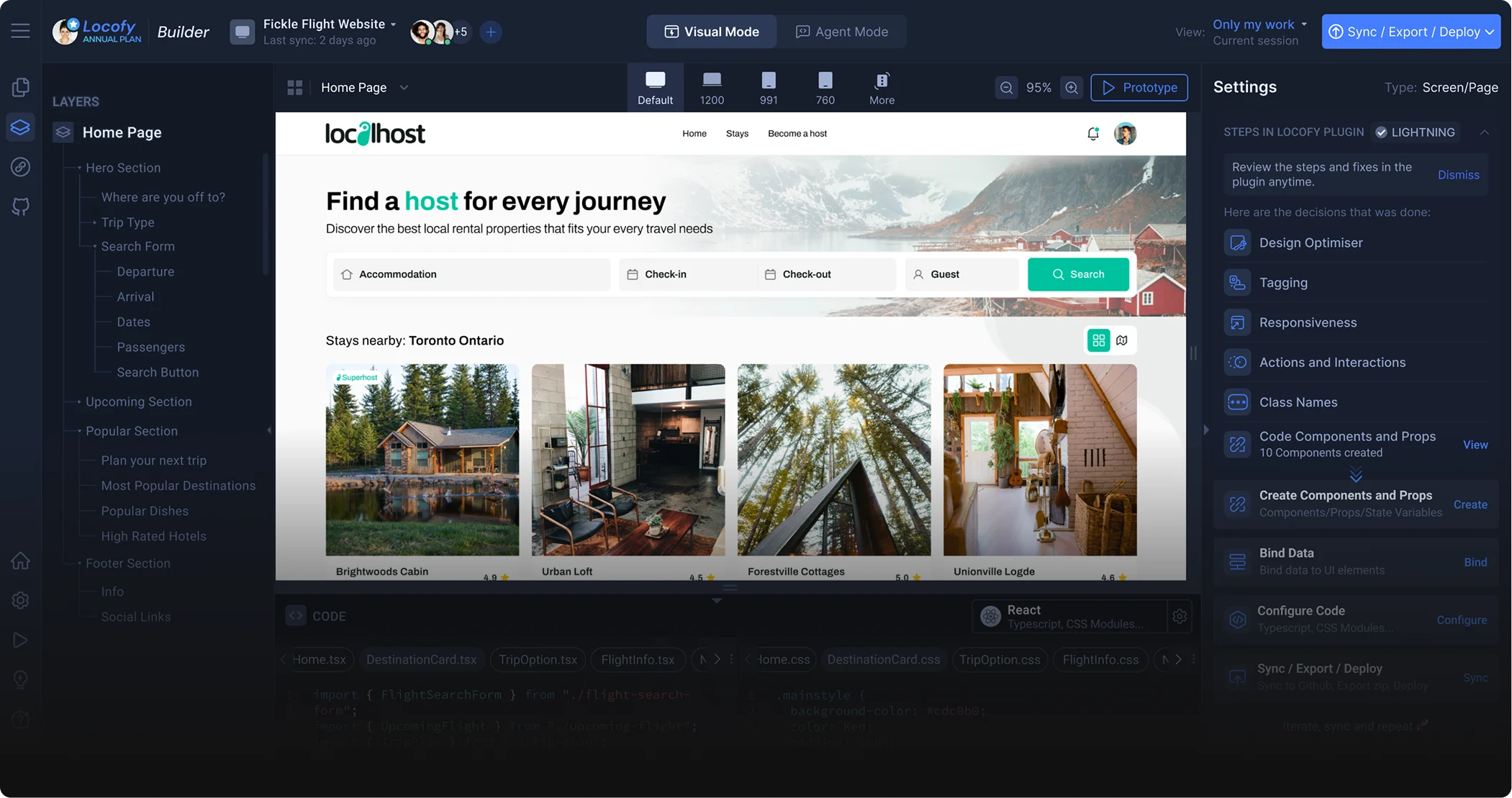Open the settings gear in left sidebar
1512x798 pixels.
pos(20,600)
